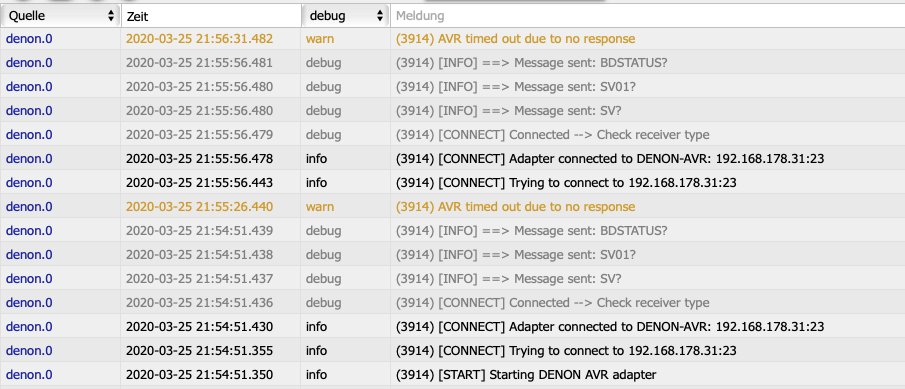Open the Quelle source filter dropdown
The image size is (905, 389).
tap(60, 16)
